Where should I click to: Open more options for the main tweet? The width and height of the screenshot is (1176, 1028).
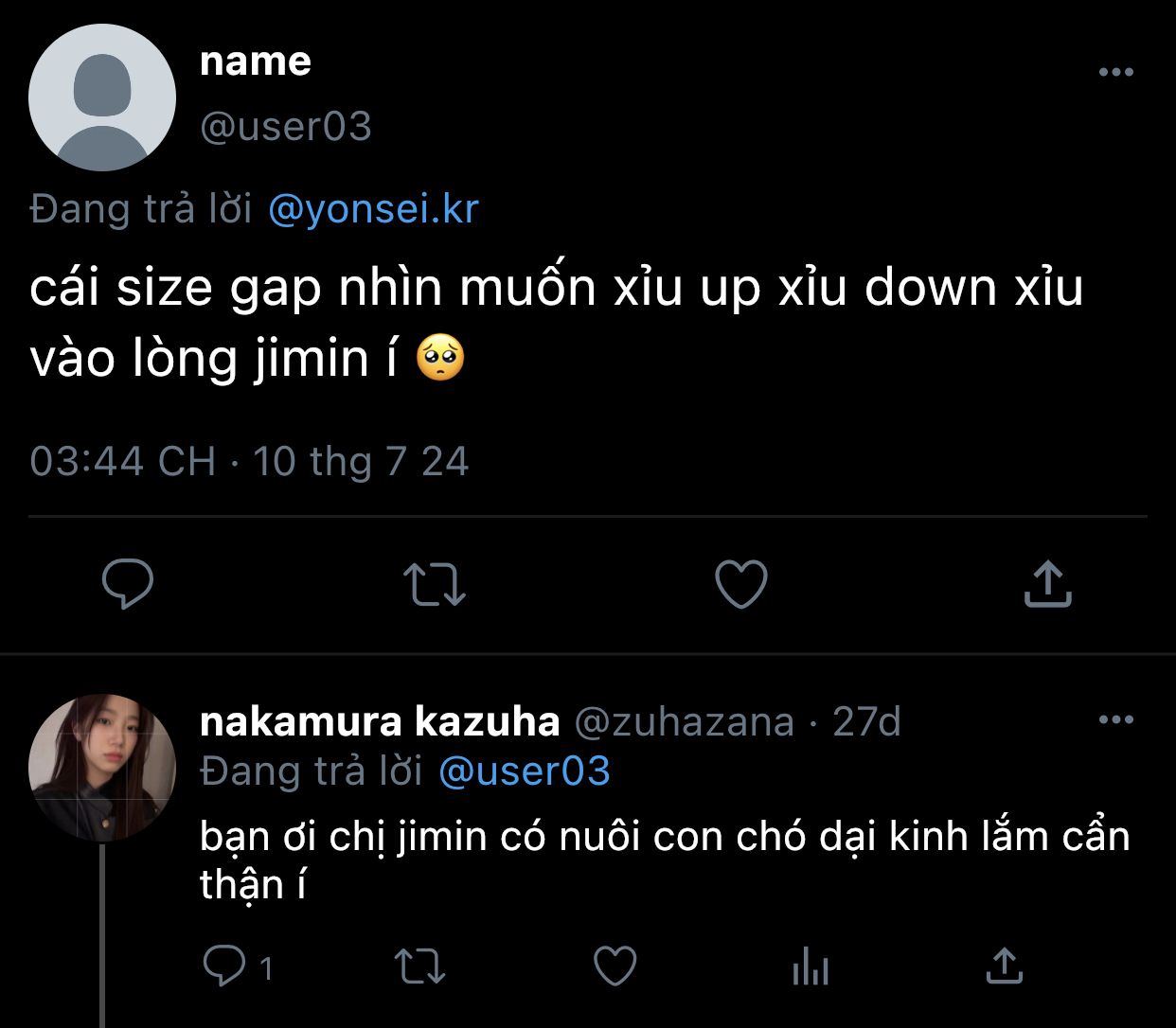click(x=1115, y=72)
